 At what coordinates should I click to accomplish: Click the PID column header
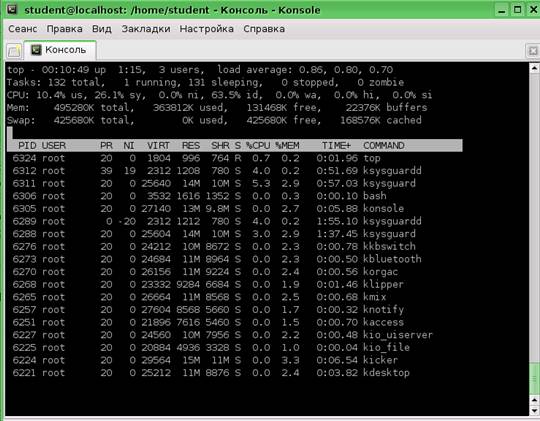[27, 146]
